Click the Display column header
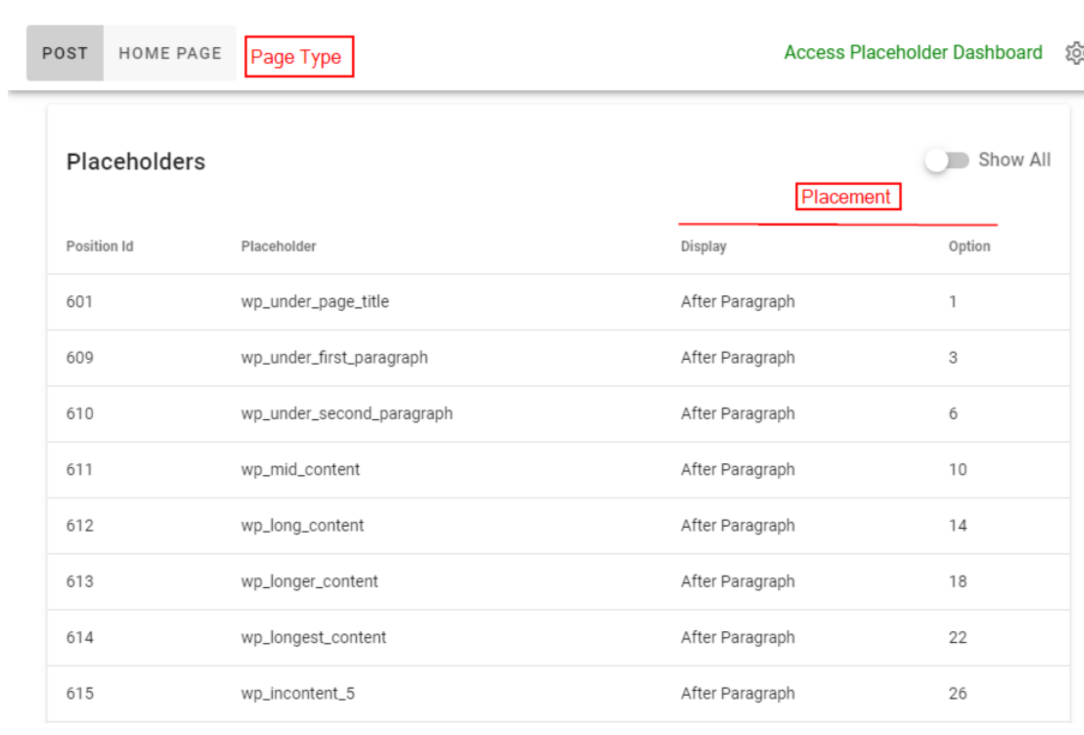Image resolution: width=1084 pixels, height=735 pixels. 703,246
